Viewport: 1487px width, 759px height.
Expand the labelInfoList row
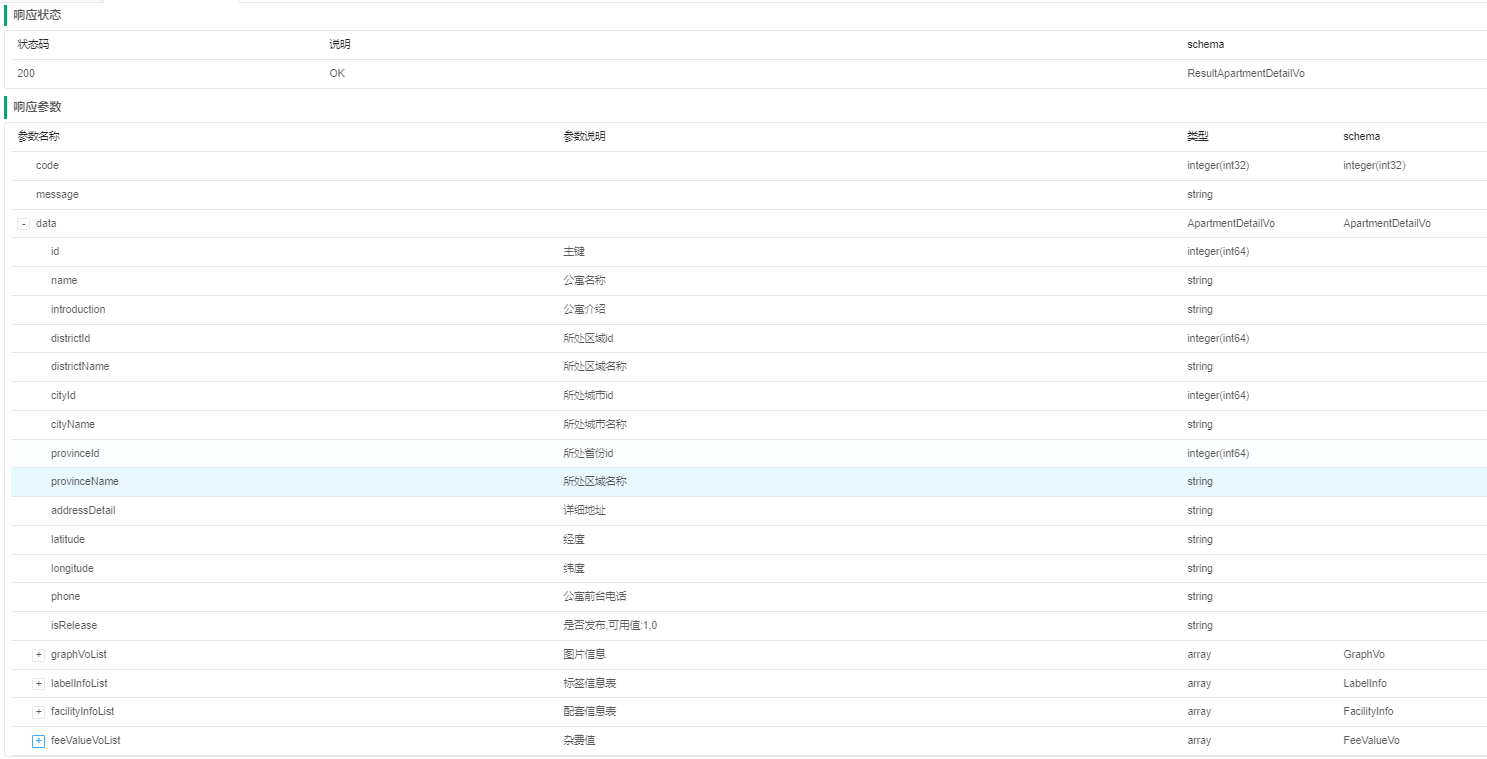[39, 684]
